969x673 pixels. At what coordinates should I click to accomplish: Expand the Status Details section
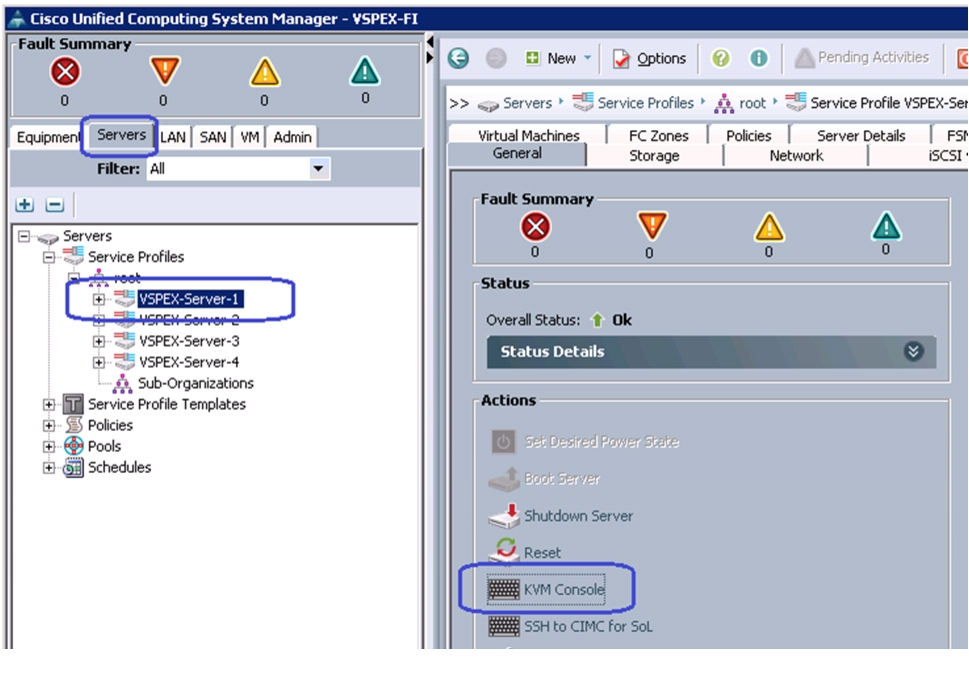tap(913, 352)
